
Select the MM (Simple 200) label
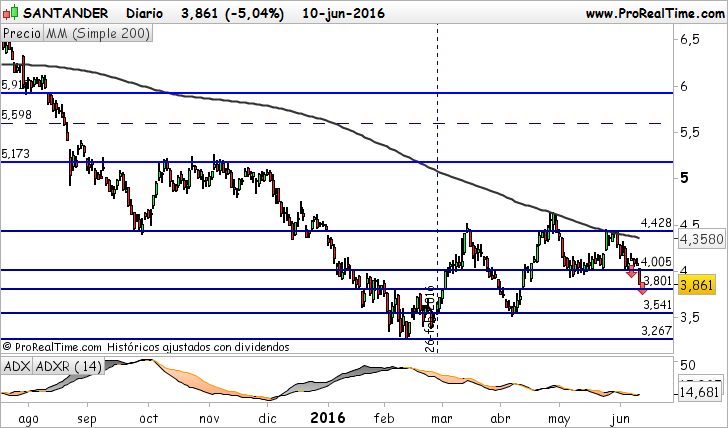pyautogui.click(x=98, y=34)
